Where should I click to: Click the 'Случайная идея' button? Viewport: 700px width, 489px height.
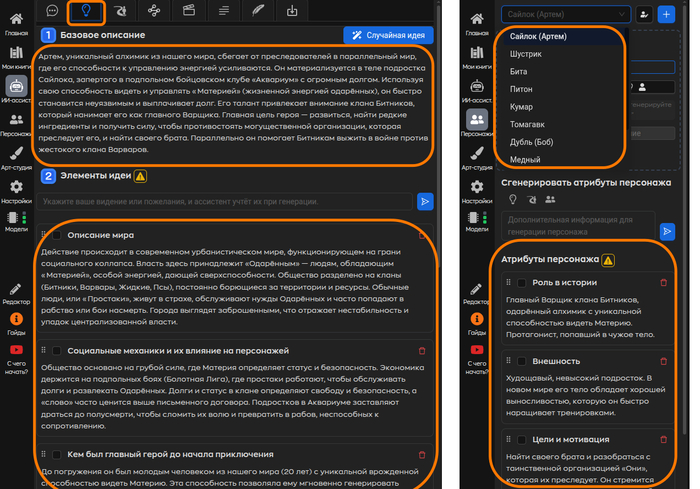click(388, 35)
